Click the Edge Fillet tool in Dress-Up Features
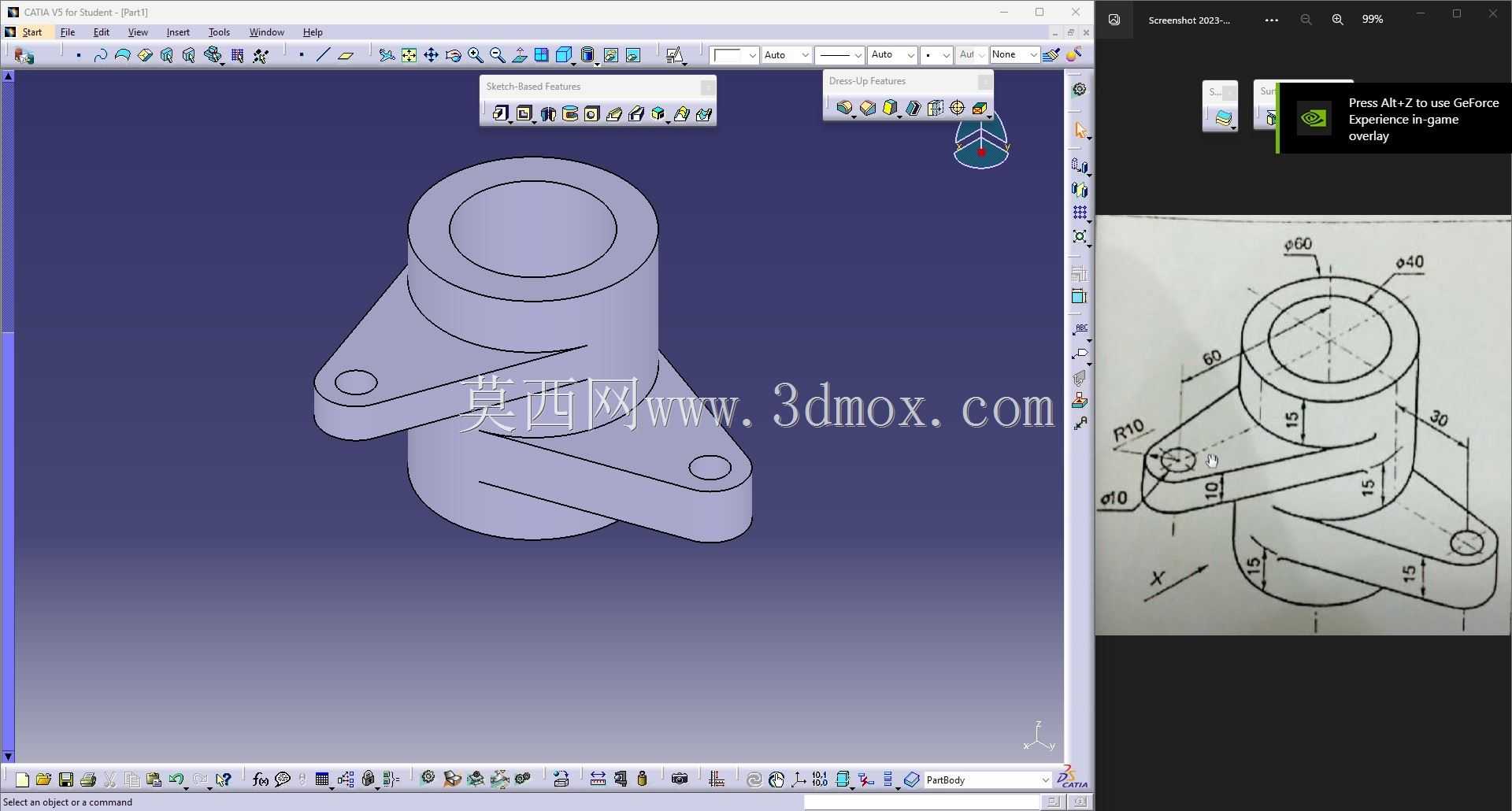 click(844, 108)
